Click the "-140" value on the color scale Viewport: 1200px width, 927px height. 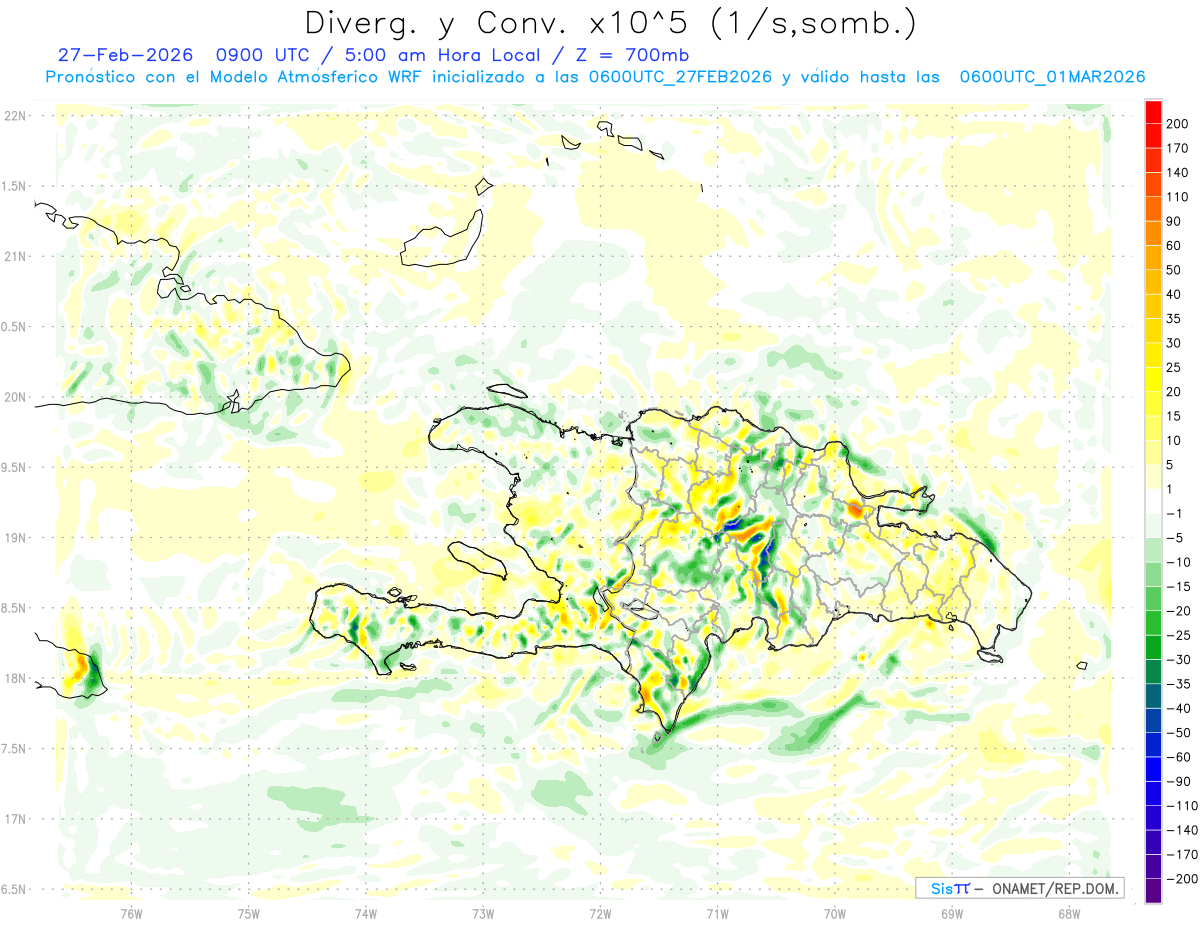coord(1181,830)
